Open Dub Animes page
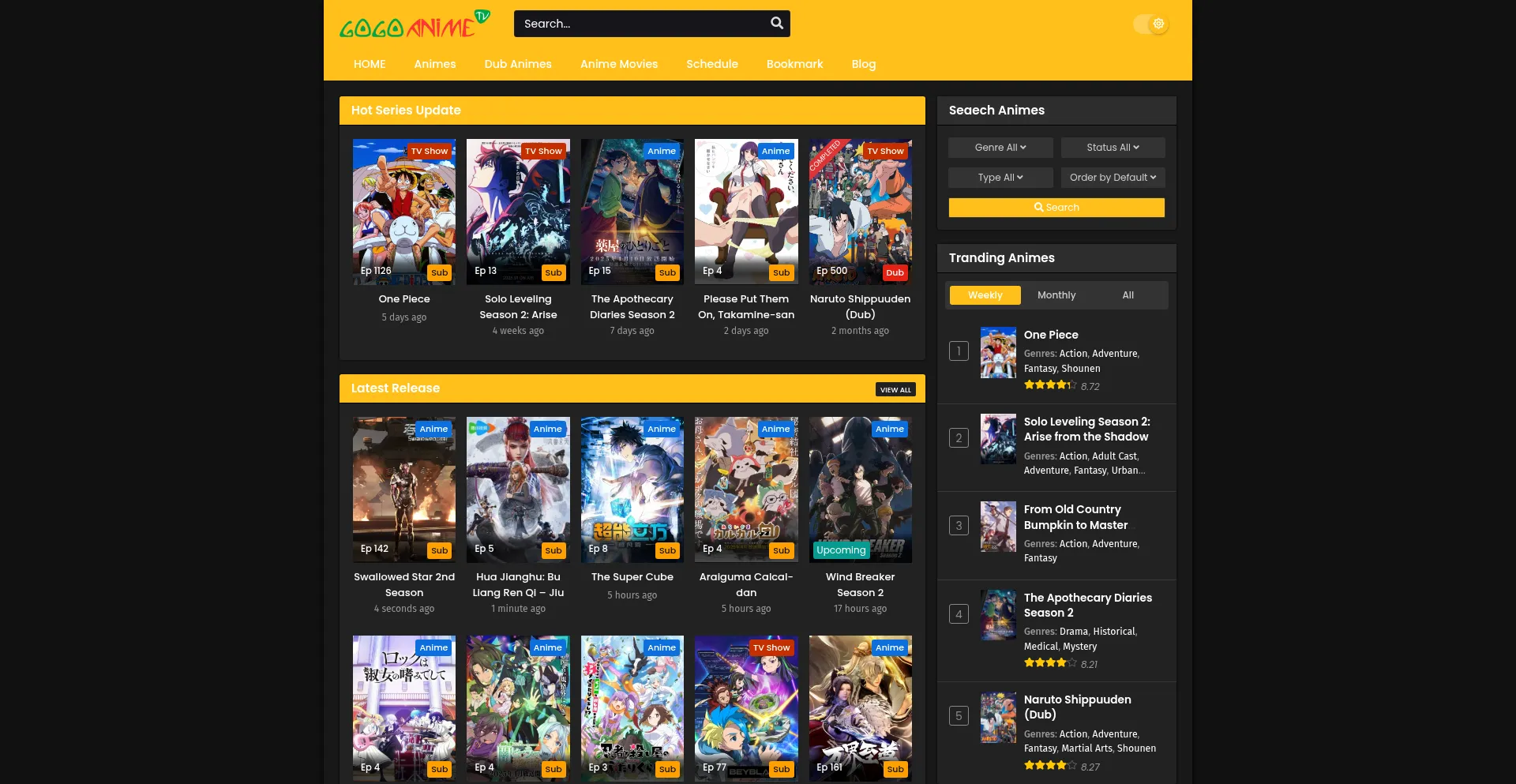This screenshot has width=1516, height=784. [518, 64]
